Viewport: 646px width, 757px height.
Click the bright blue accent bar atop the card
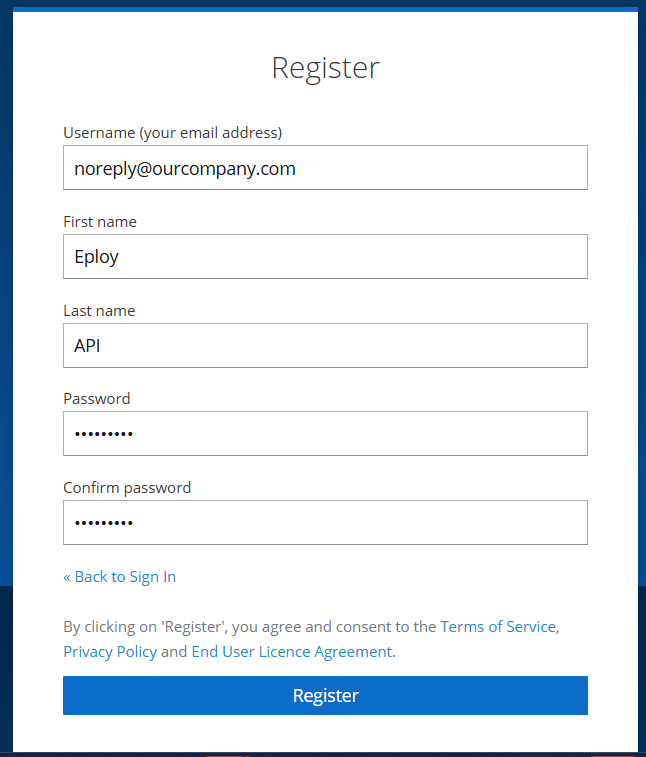pyautogui.click(x=325, y=9)
